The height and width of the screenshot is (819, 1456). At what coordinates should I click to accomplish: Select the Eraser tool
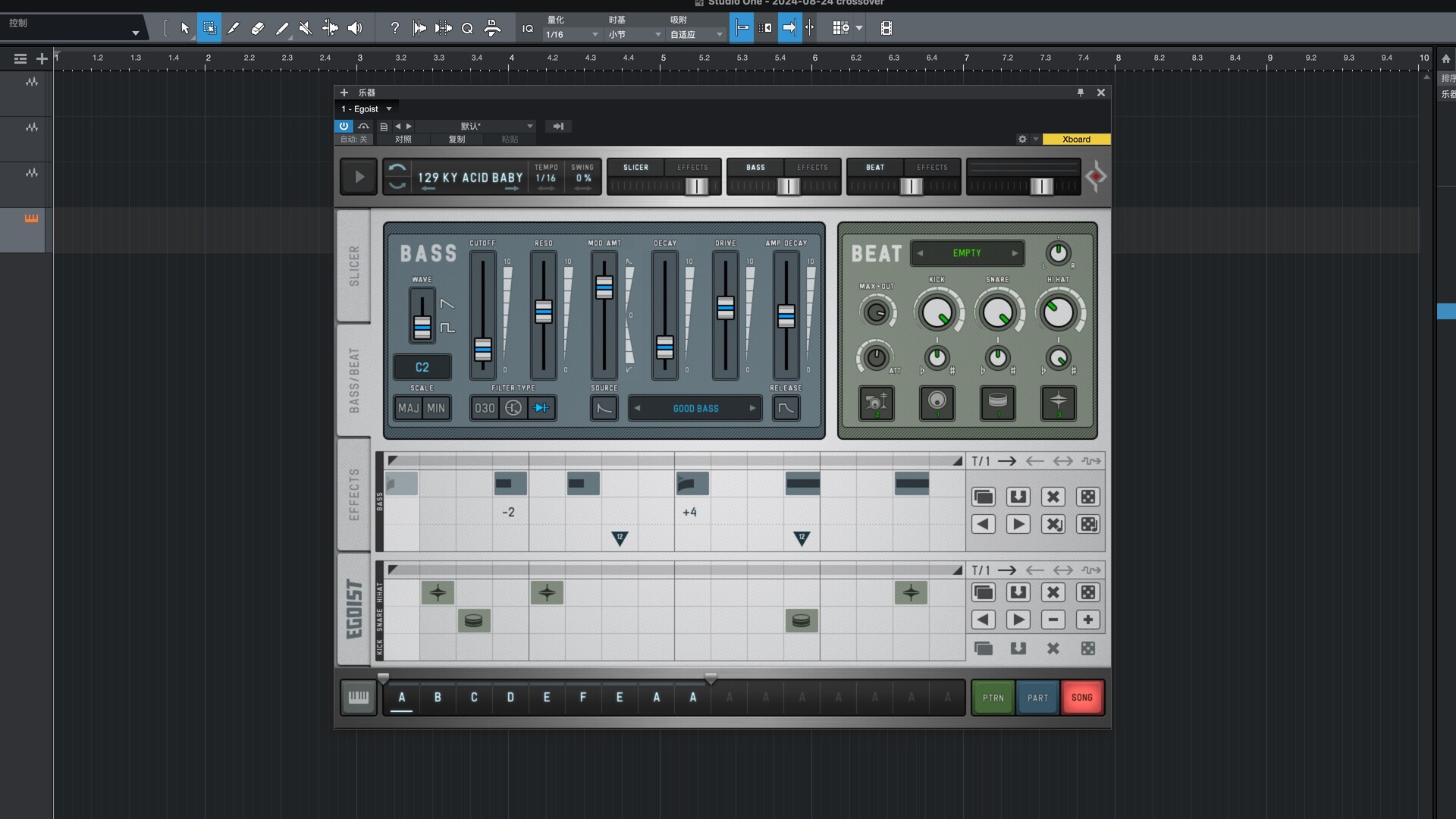tap(258, 28)
